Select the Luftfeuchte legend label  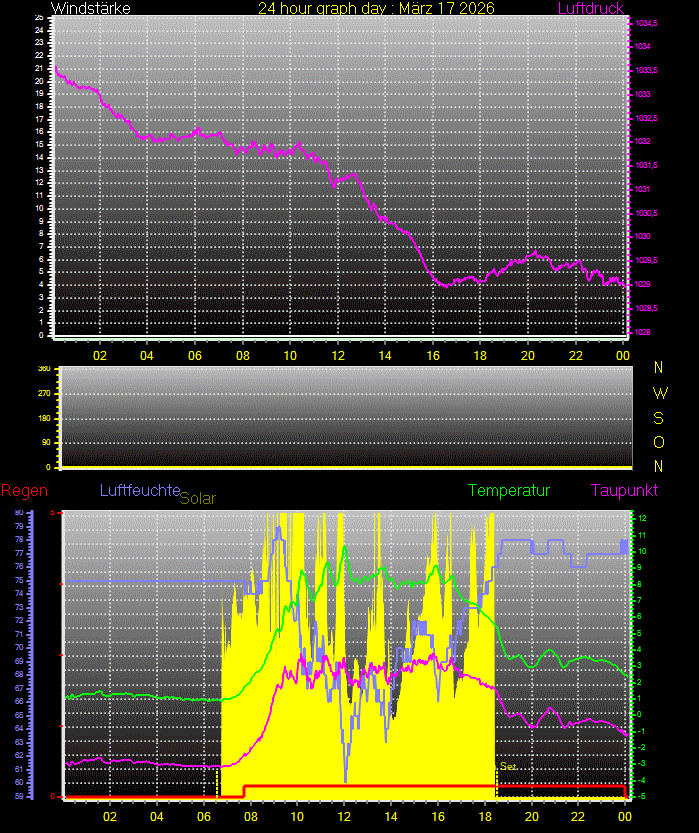[139, 490]
